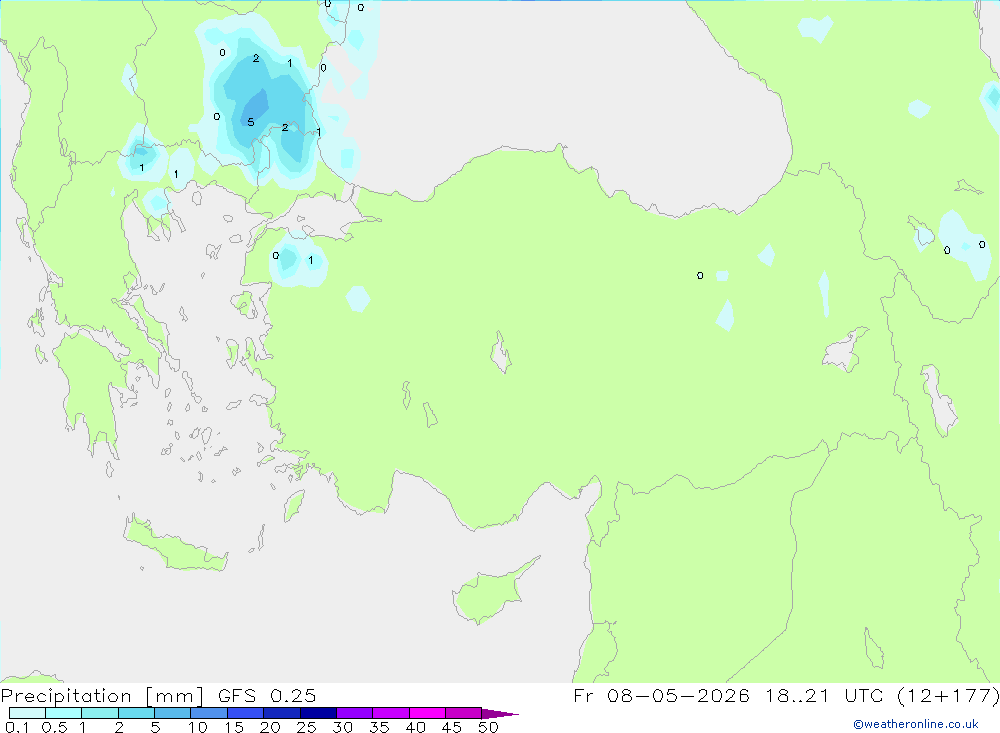Select the 'GFS 0.25' model label
Image resolution: width=1000 pixels, height=733 pixels.
click(x=267, y=695)
